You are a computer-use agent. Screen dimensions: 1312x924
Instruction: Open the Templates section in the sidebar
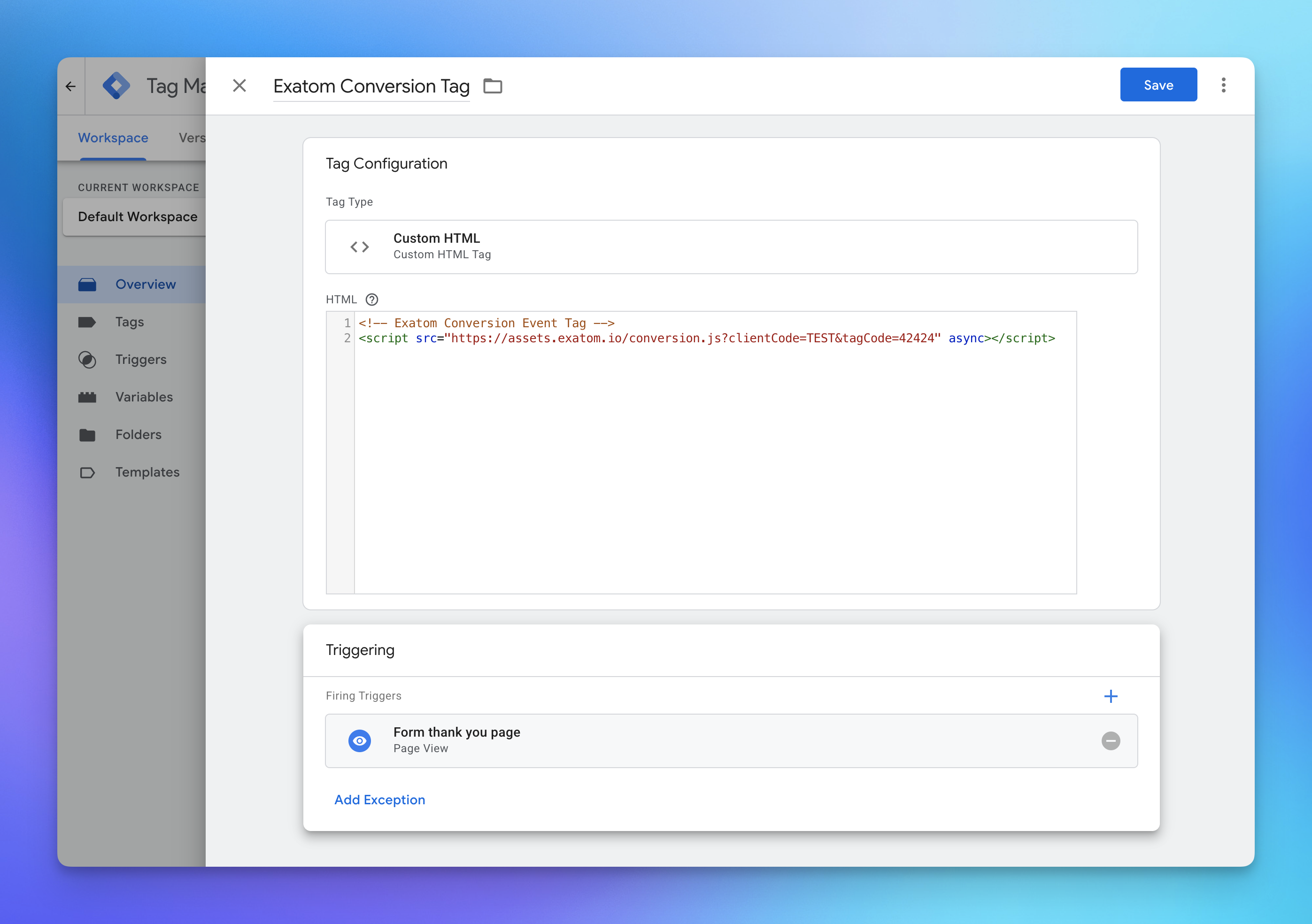131,473
